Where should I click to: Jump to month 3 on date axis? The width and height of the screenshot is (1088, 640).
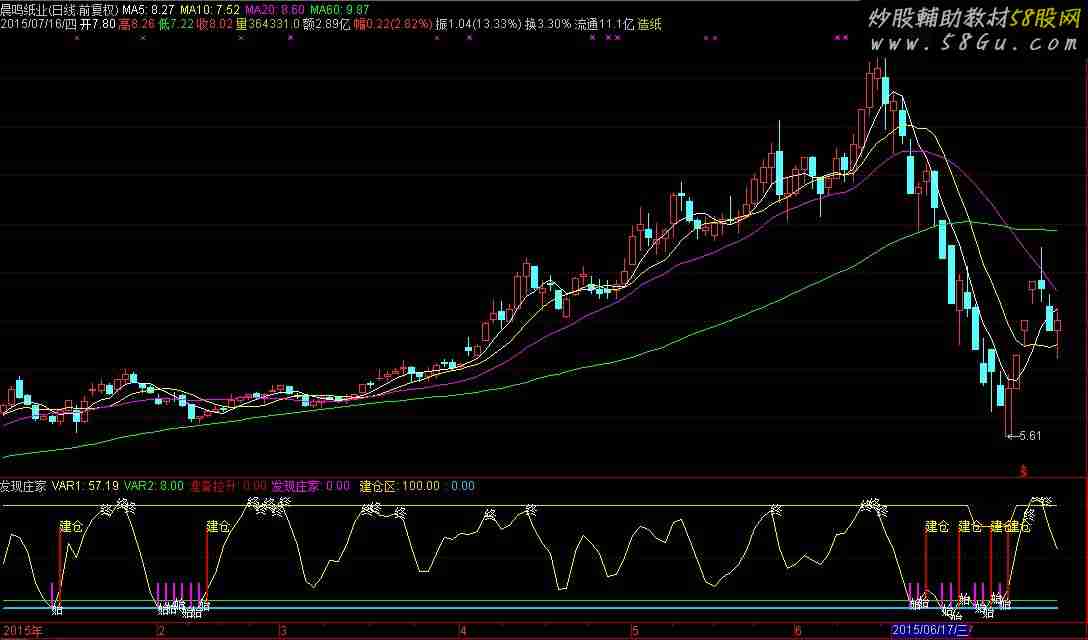click(x=283, y=630)
